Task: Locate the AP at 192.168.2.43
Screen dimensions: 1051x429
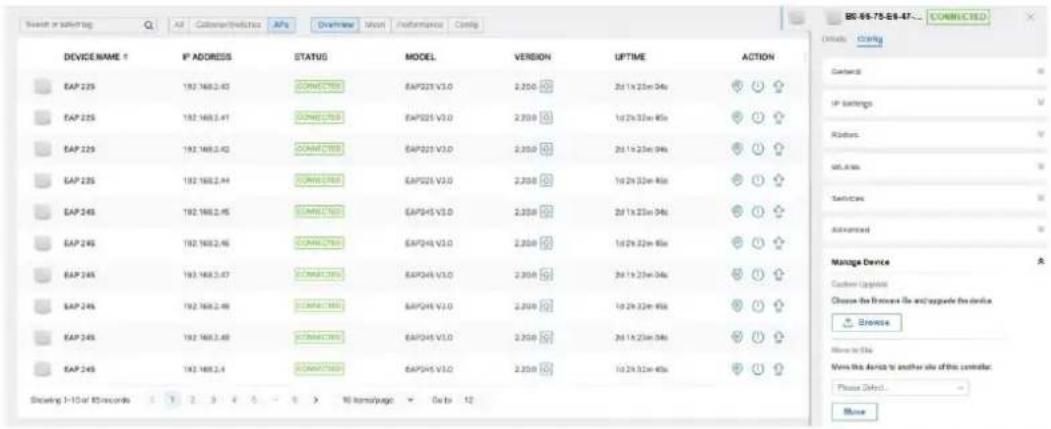Action: pyautogui.click(x=737, y=86)
